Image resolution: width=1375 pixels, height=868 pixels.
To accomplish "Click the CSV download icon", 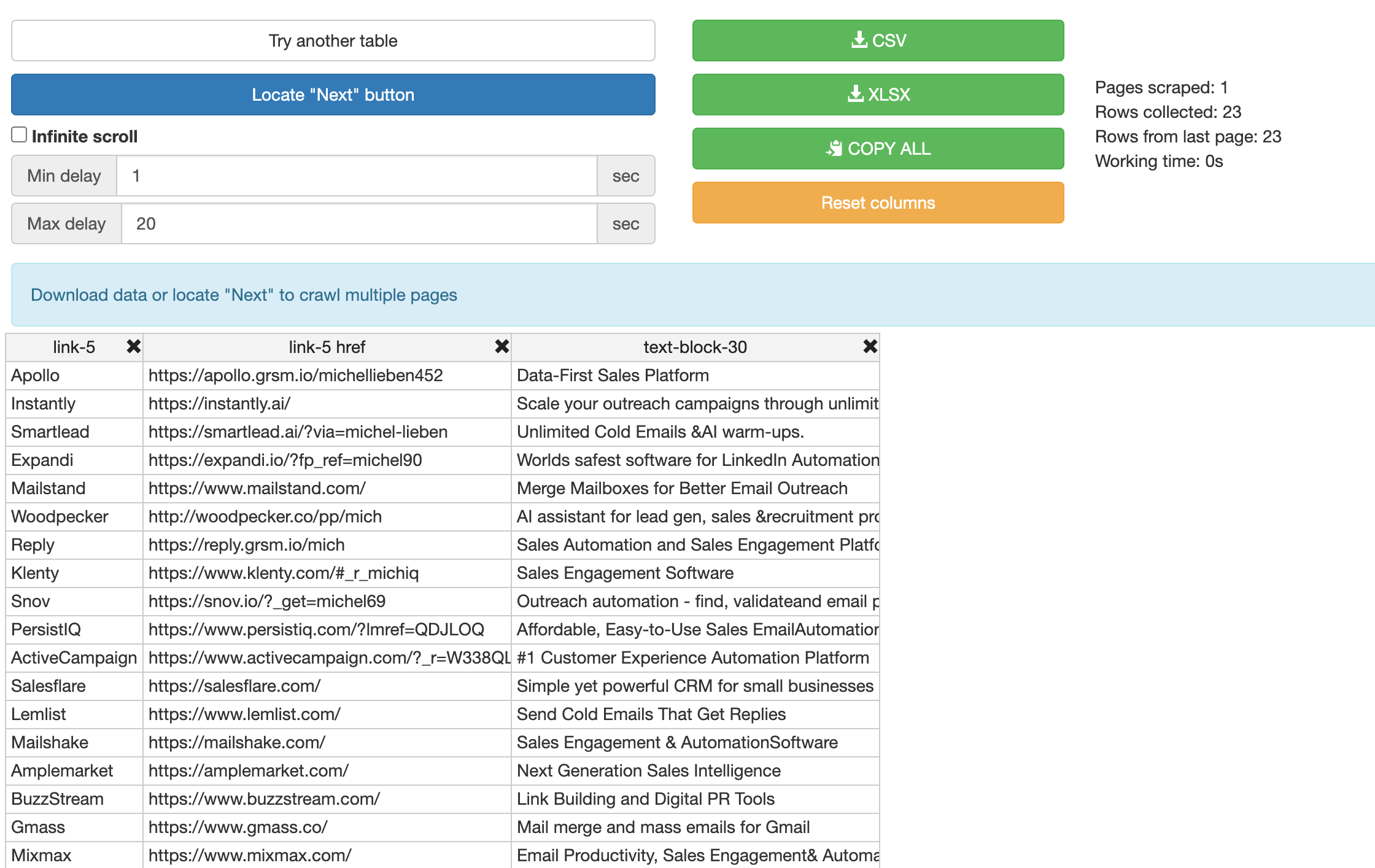I will pos(859,41).
